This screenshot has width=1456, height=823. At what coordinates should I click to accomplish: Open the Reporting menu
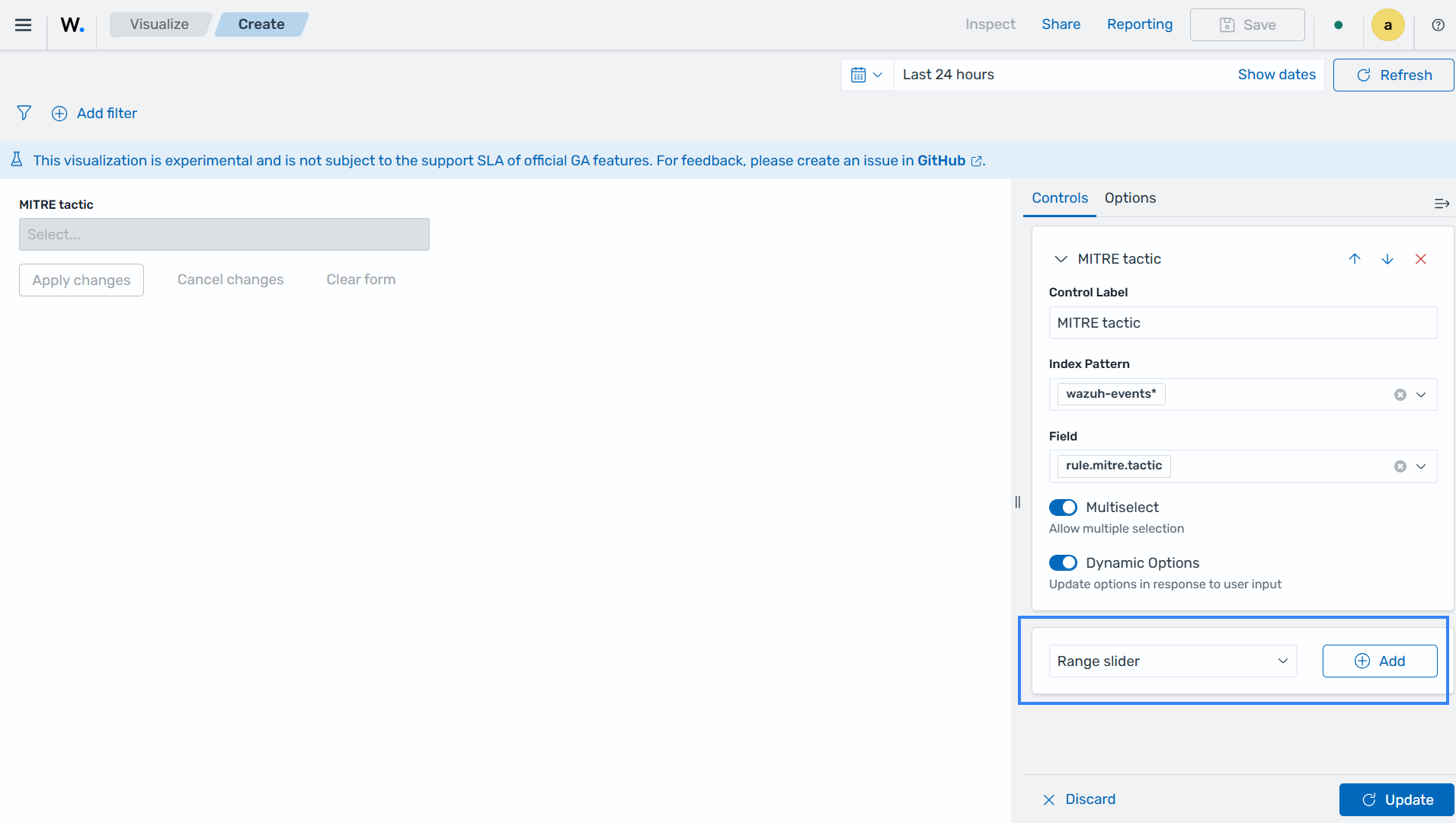[1140, 24]
